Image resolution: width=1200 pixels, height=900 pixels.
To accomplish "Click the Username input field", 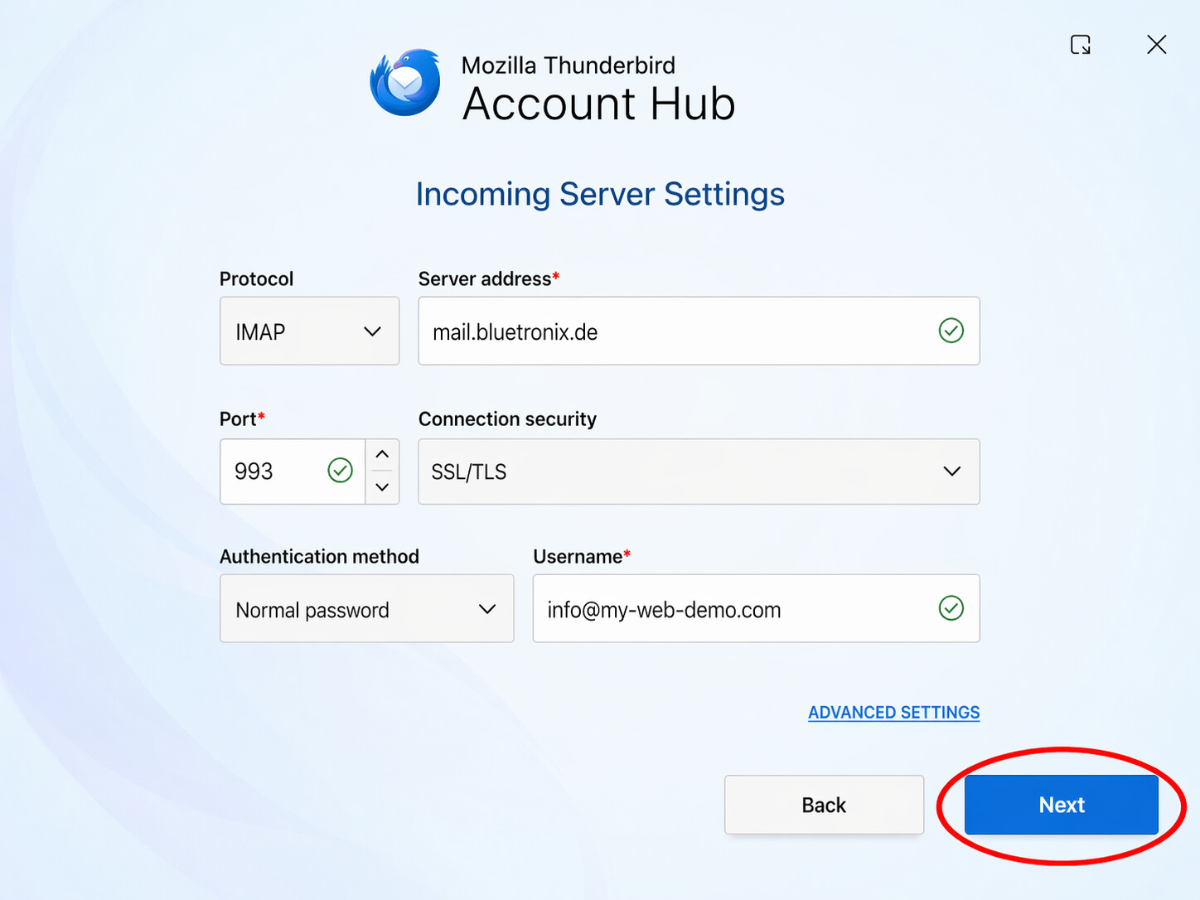I will coord(756,608).
